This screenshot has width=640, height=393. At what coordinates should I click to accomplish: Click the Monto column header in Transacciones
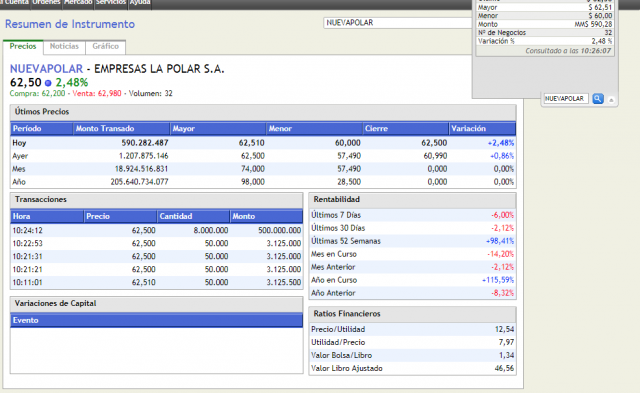(266, 216)
